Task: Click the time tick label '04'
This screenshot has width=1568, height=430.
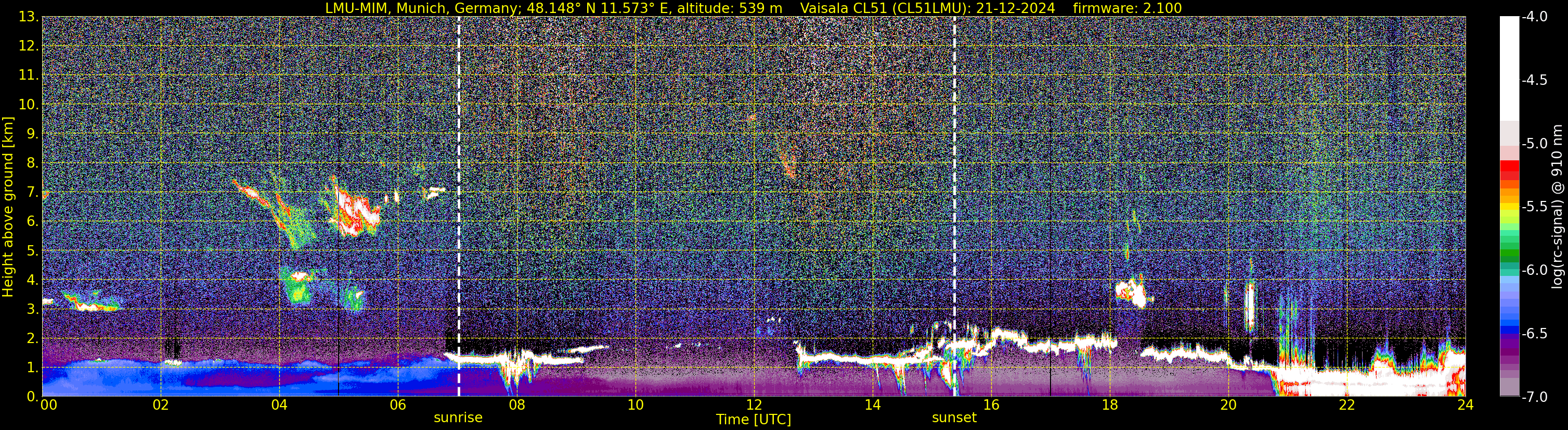Action: click(x=279, y=405)
